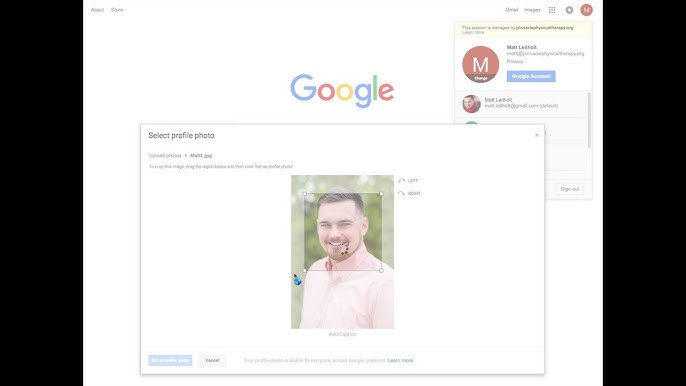
Task: Click the Add Caption field below photo
Action: (343, 334)
